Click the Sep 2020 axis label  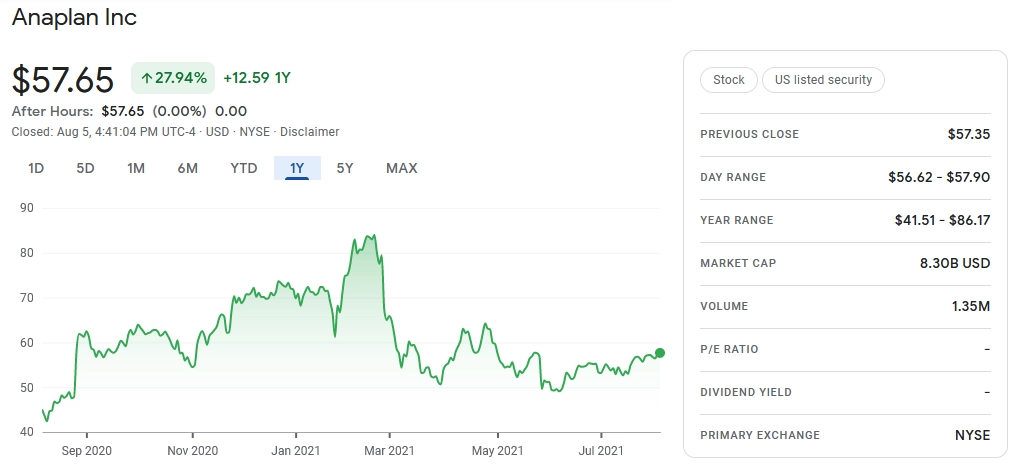coord(87,451)
